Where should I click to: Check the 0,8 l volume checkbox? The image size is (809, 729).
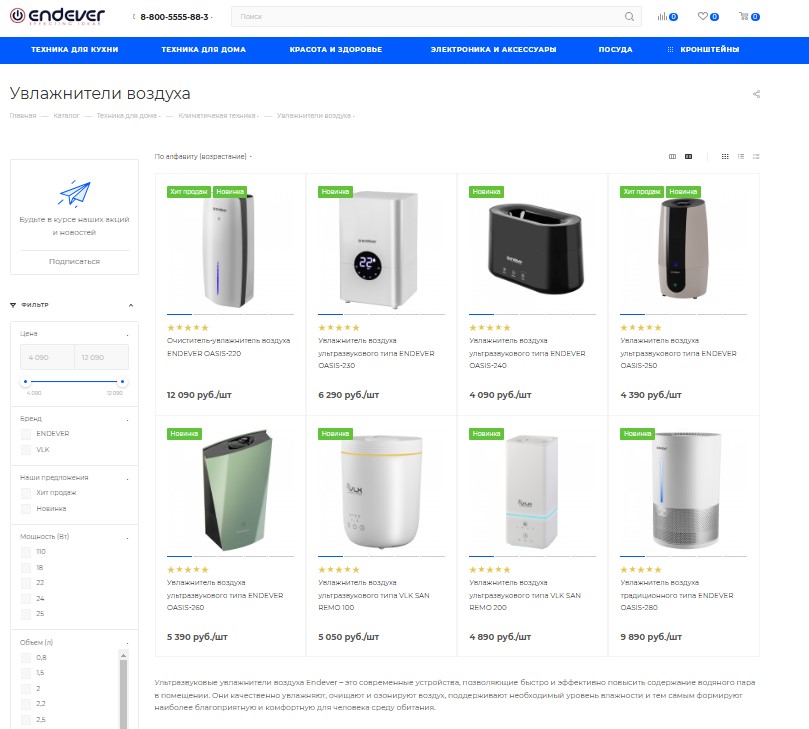coord(26,658)
